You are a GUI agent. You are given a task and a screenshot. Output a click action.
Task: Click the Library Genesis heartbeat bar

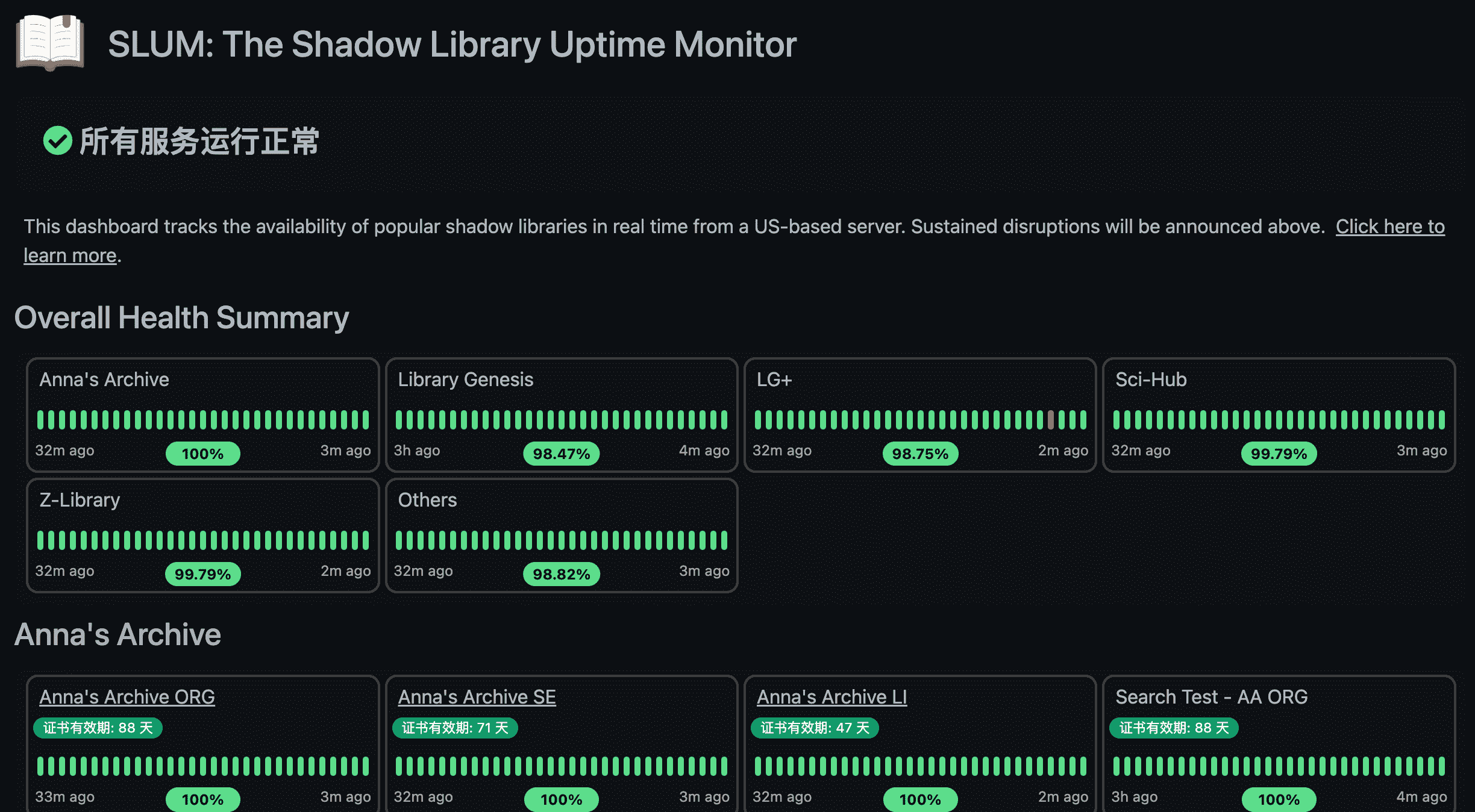coord(561,419)
